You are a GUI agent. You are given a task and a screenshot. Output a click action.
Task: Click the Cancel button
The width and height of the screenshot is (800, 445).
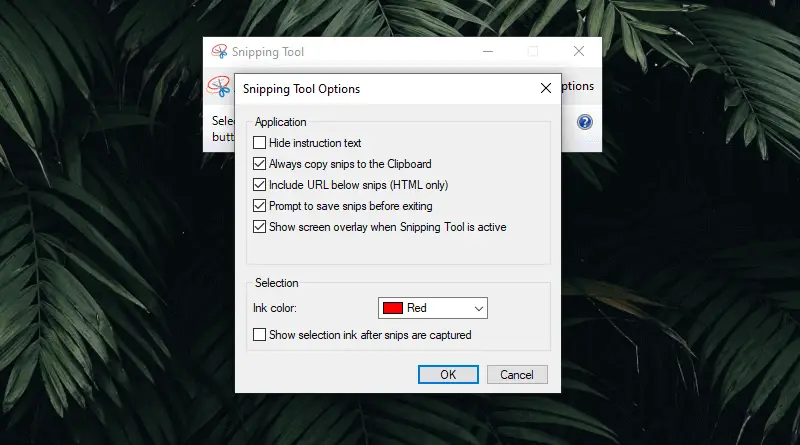click(x=517, y=375)
